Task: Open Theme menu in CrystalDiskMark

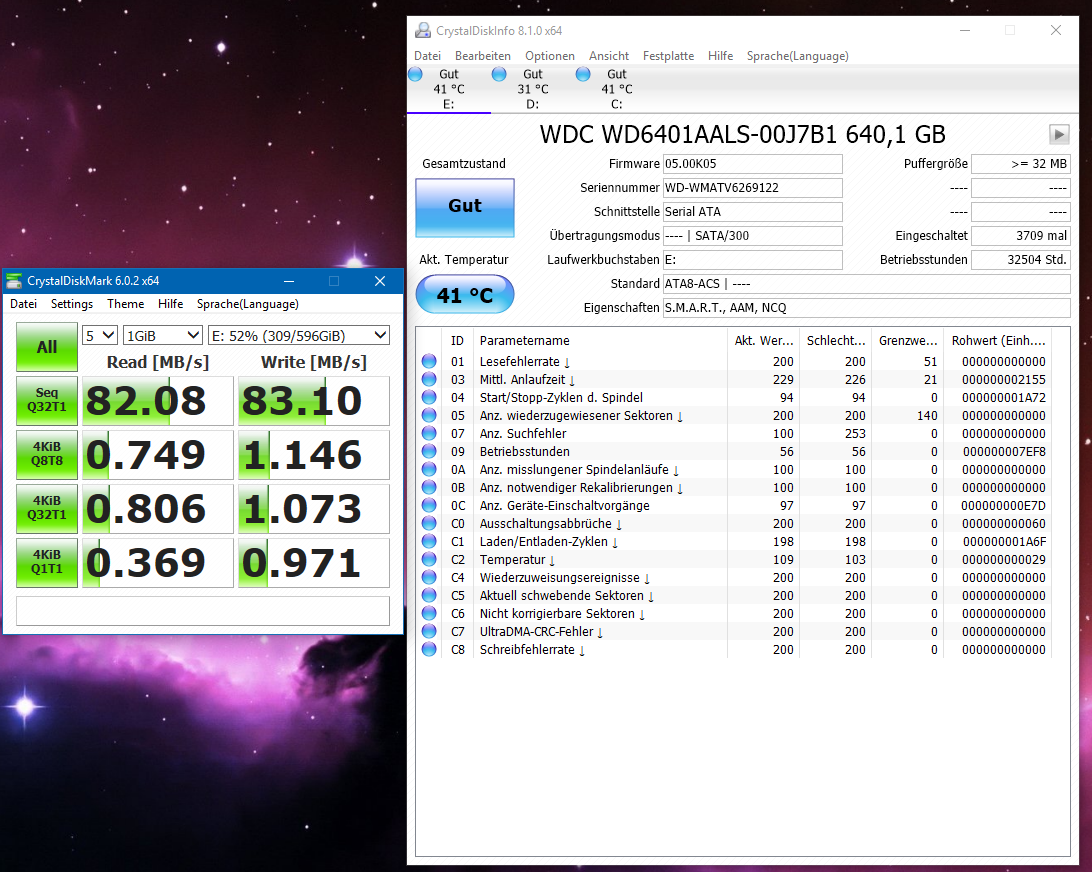Action: (x=125, y=304)
